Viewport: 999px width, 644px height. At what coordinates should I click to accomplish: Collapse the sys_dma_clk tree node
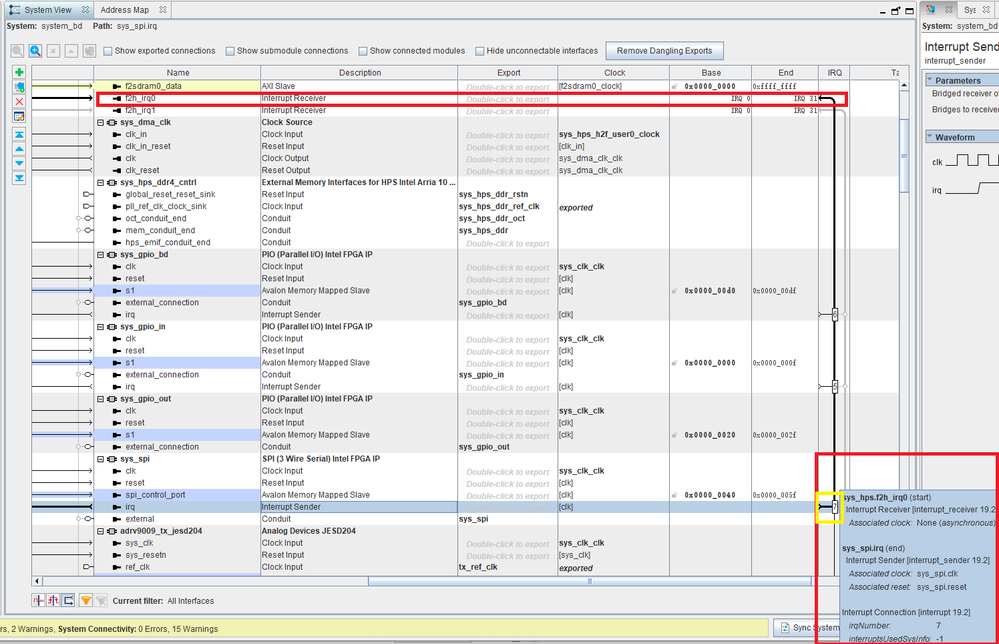[101, 123]
